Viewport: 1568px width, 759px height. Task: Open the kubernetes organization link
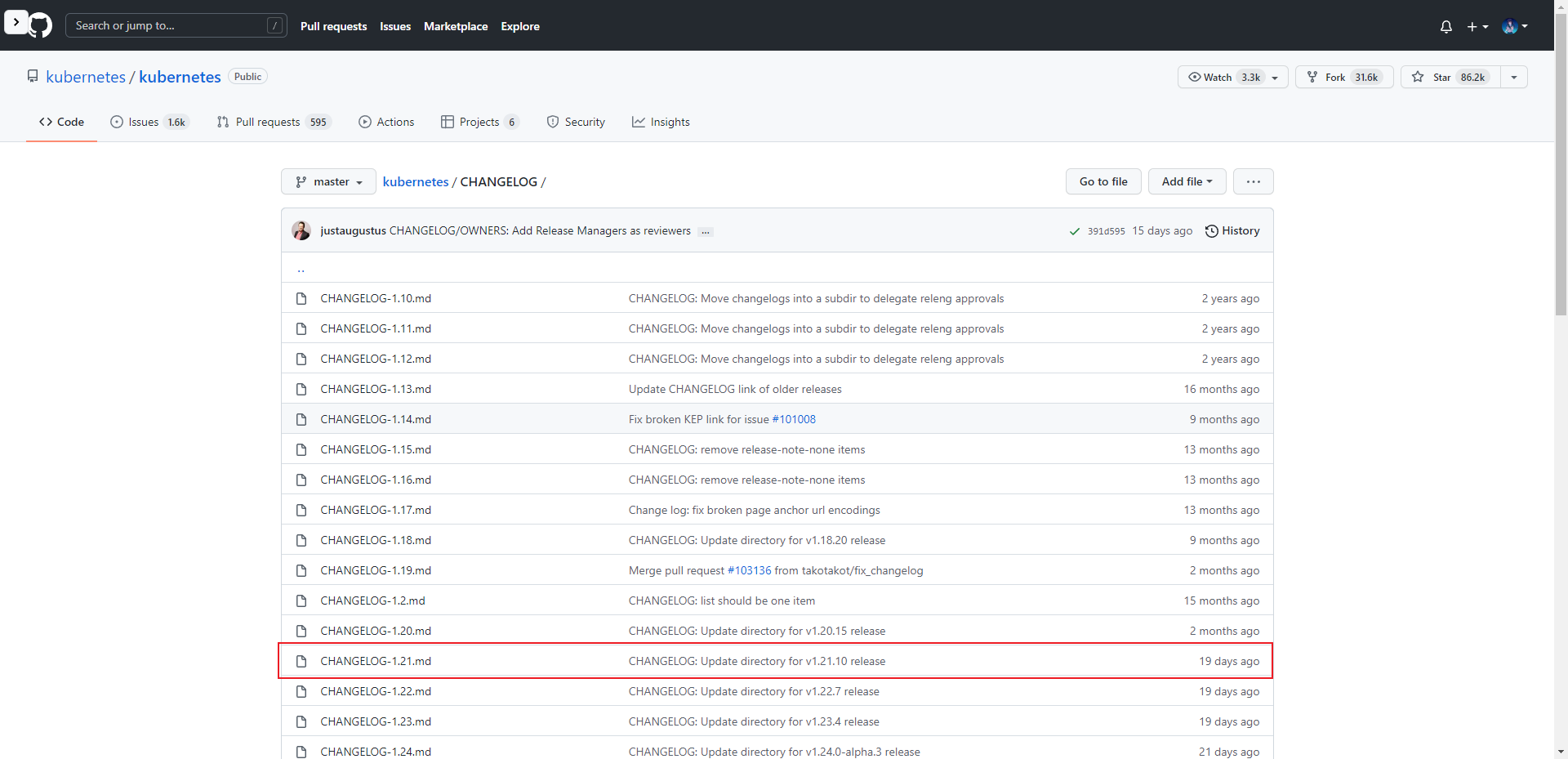click(x=86, y=77)
